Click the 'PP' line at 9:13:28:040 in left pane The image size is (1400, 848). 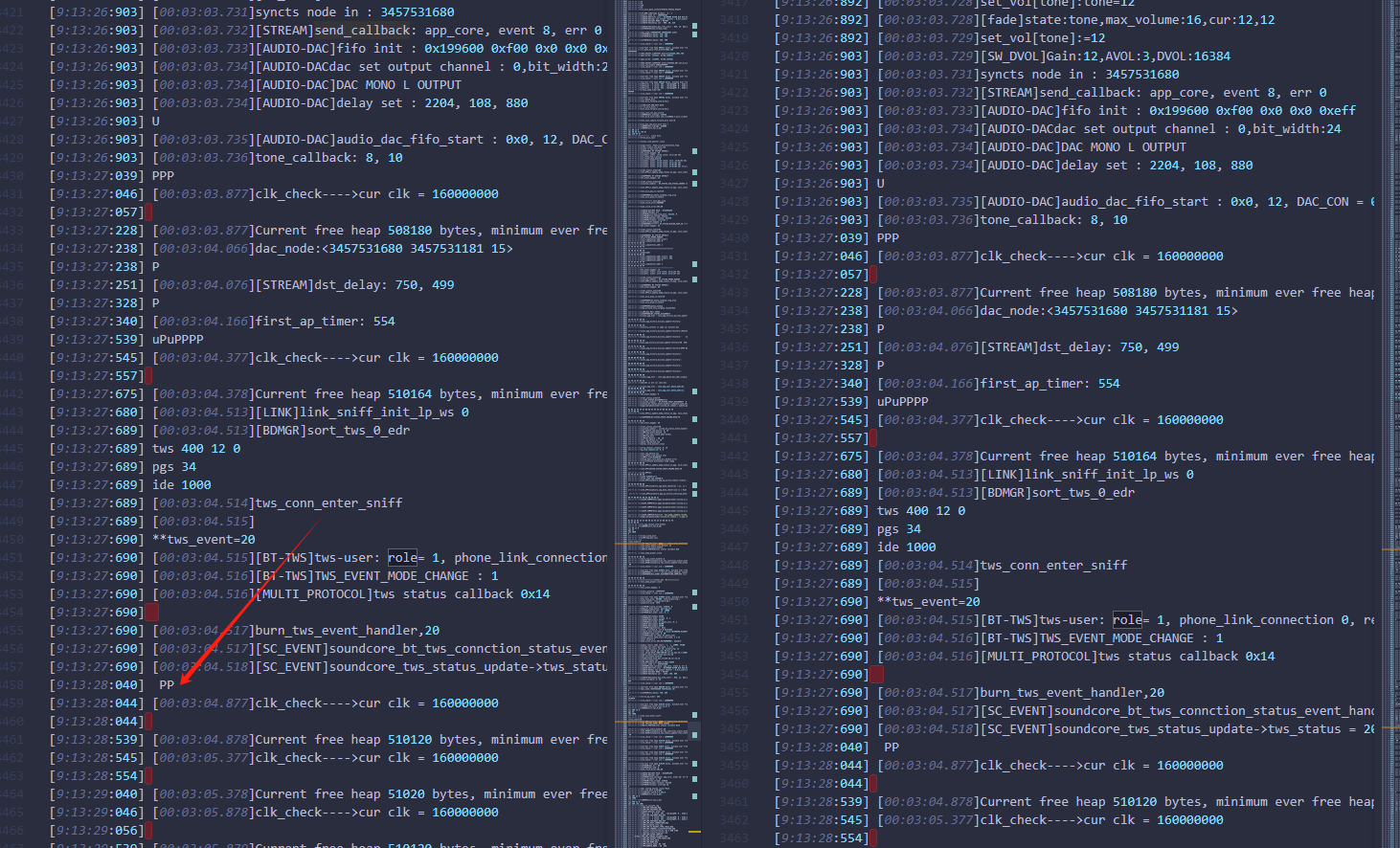point(167,684)
